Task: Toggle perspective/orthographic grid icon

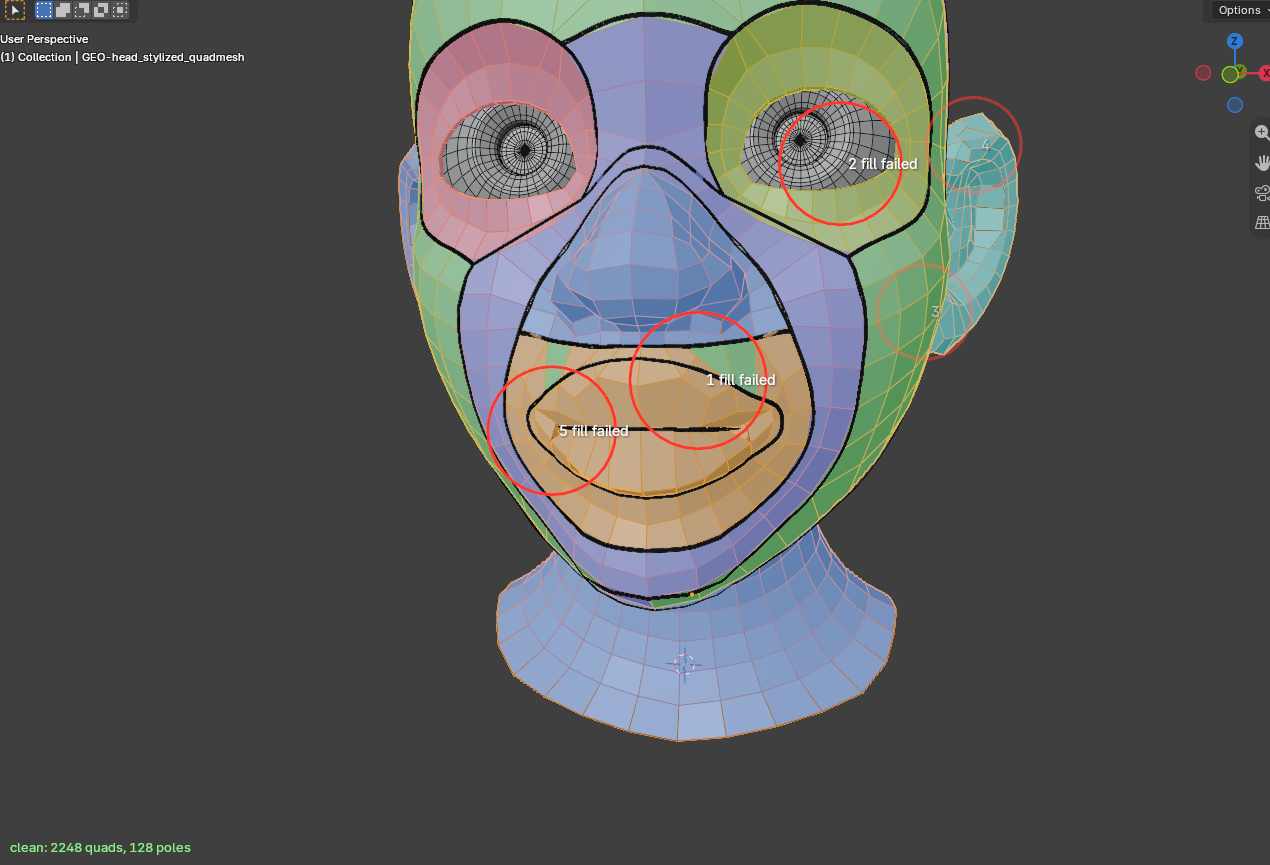Action: click(x=1262, y=223)
